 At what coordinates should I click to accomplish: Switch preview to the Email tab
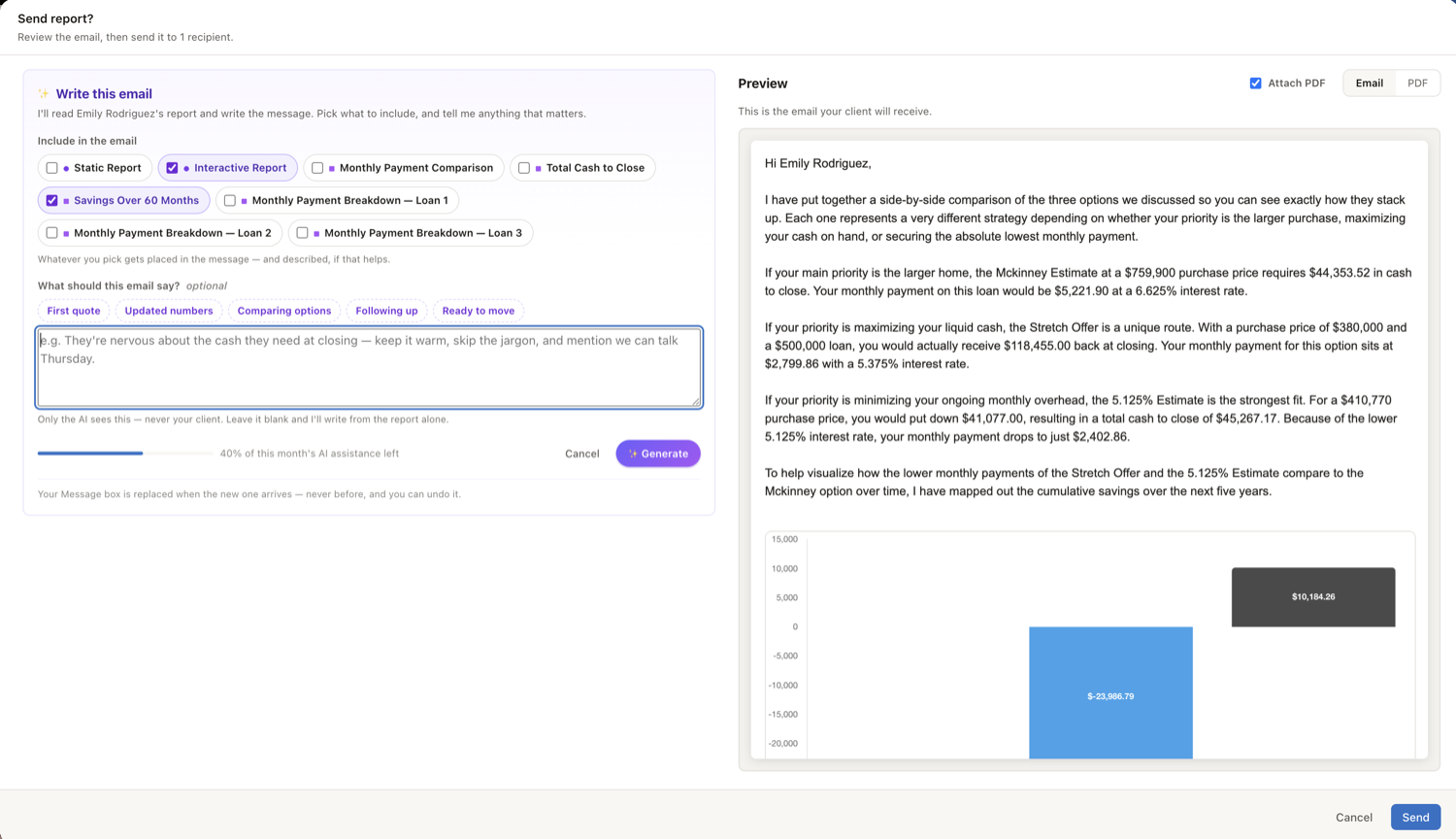1370,84
